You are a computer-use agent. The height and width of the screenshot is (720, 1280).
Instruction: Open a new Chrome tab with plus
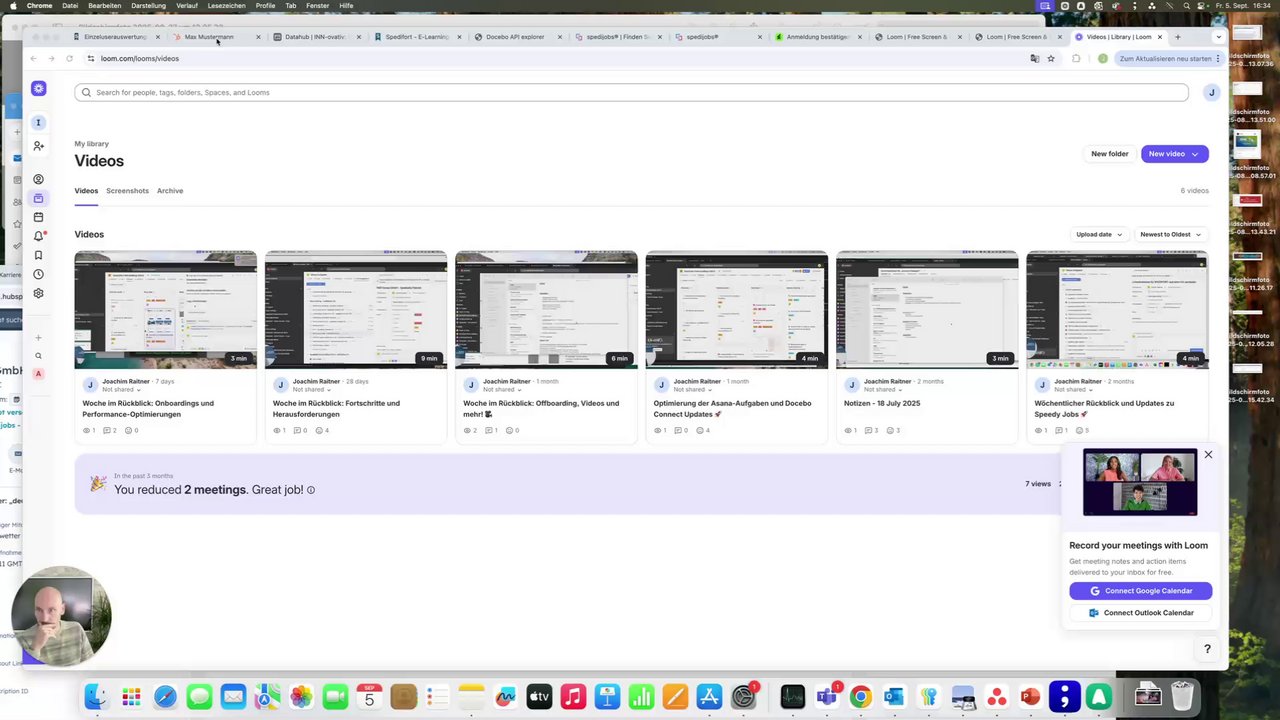coord(1177,37)
